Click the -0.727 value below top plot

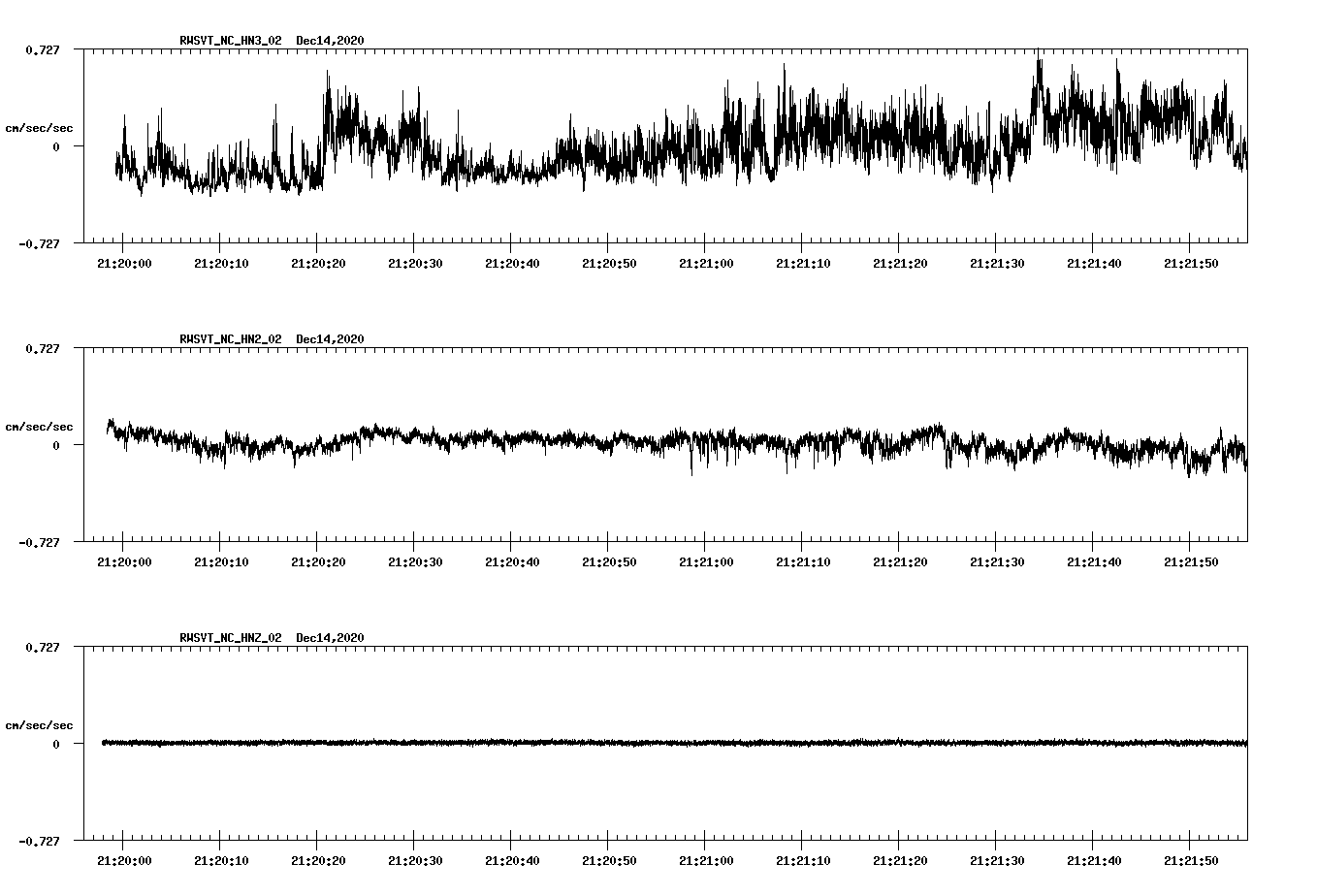coord(39,244)
